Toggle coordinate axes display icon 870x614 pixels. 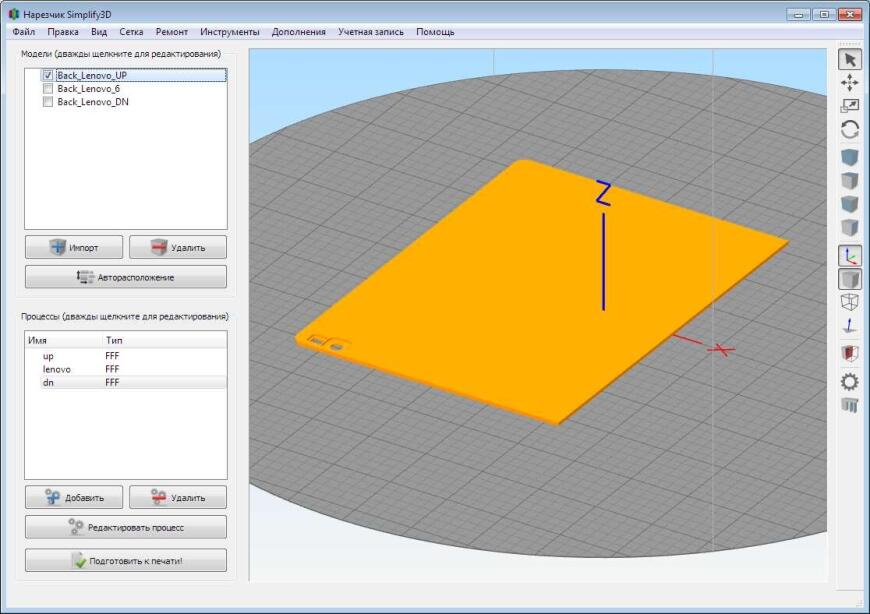849,255
